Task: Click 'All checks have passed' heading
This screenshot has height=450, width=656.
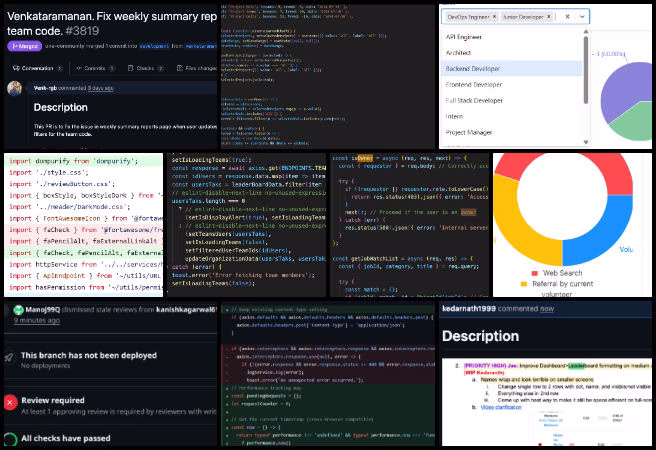Action: (x=66, y=438)
